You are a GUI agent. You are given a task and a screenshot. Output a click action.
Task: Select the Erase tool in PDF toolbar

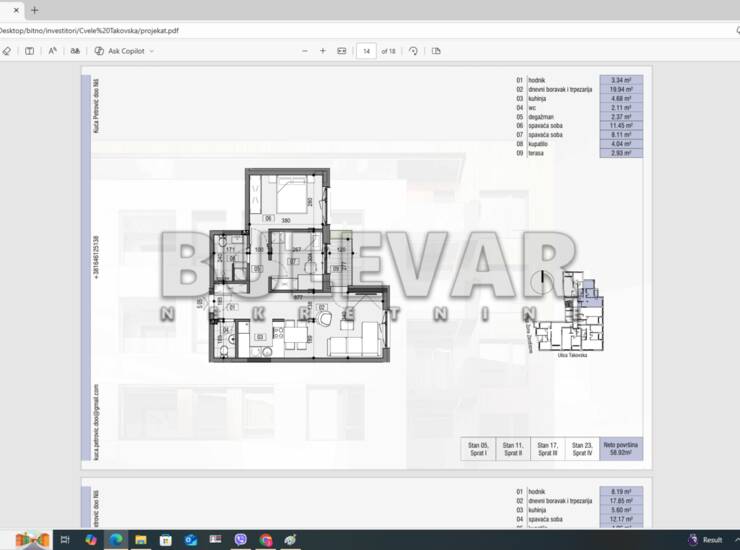pyautogui.click(x=7, y=51)
